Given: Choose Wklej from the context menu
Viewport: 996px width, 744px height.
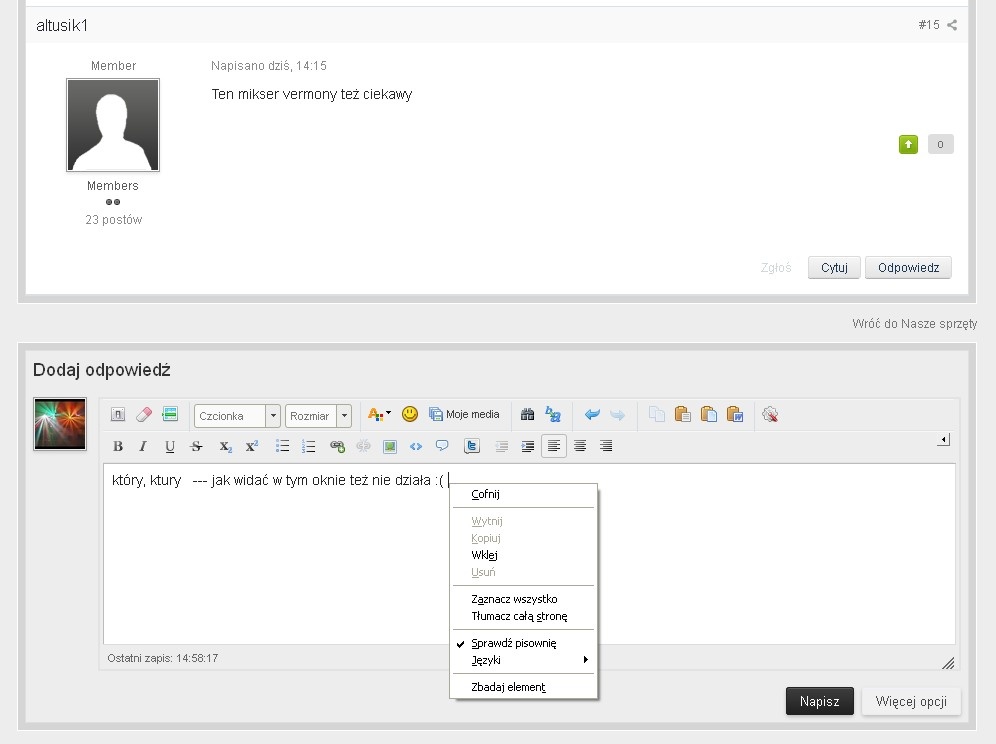Looking at the screenshot, I should 484,555.
